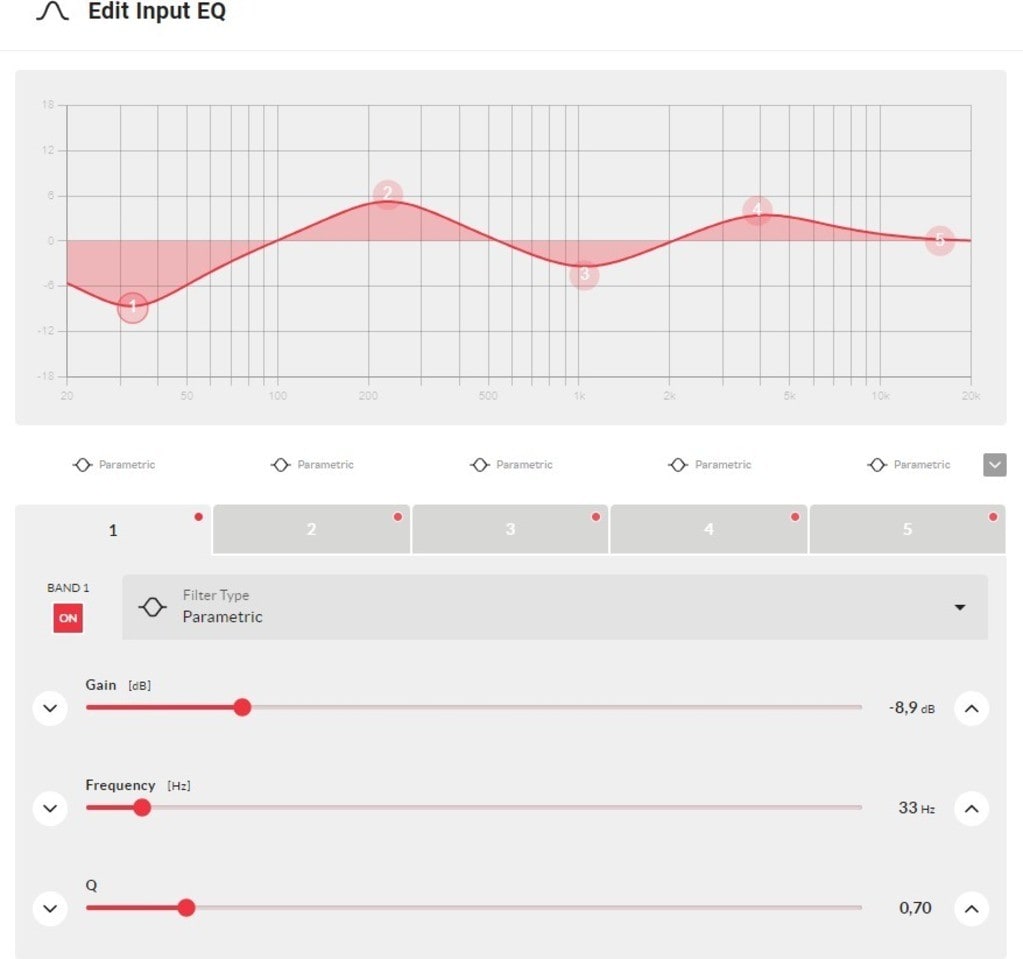Increase Gain with the up chevron
Viewport: 1023px width, 959px height.
coord(971,709)
